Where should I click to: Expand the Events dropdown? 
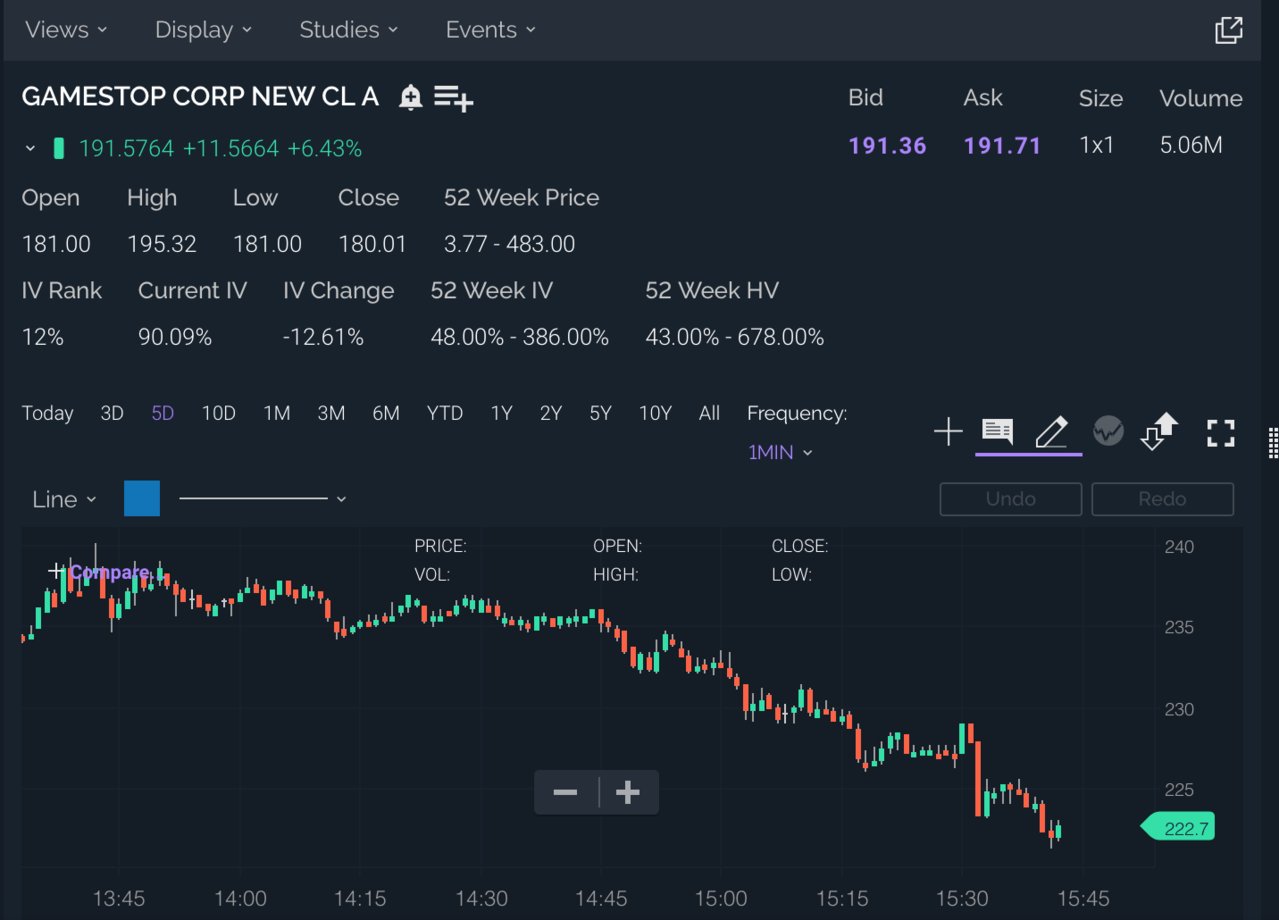(x=491, y=30)
